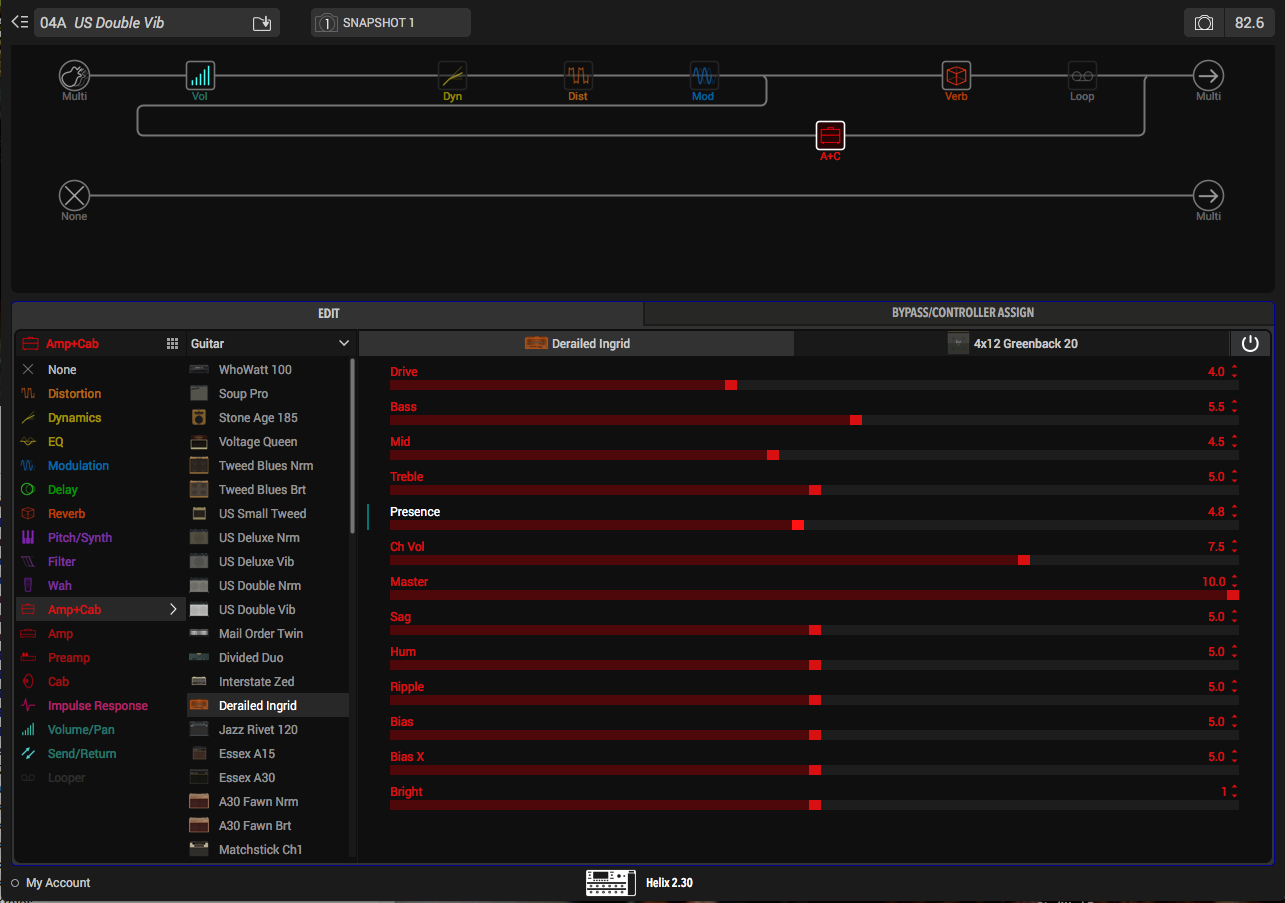Select the Cab category in the list
1285x903 pixels.
point(58,682)
